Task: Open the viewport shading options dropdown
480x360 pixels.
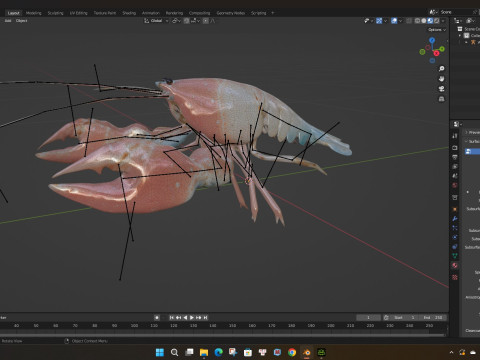Action: [x=443, y=21]
